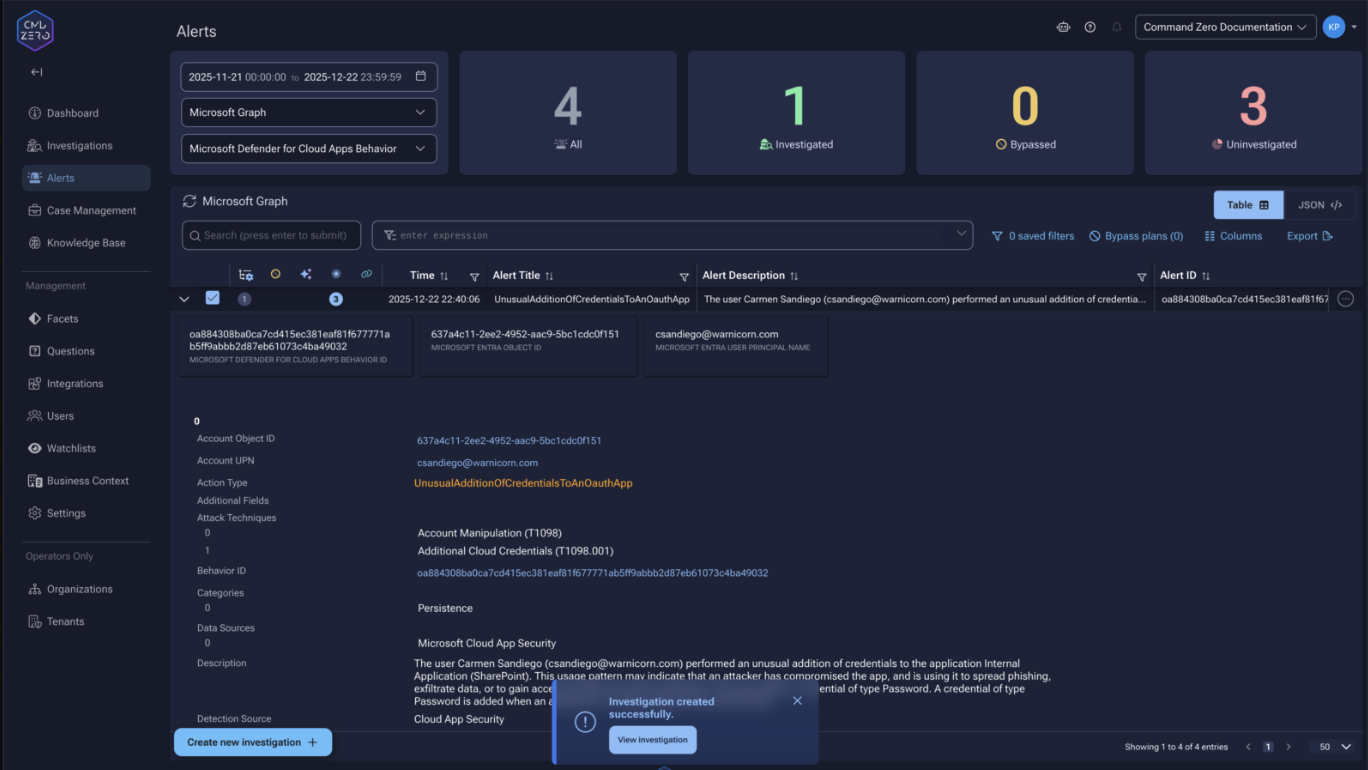This screenshot has width=1368, height=770.
Task: Click View investigation in notification
Action: click(x=652, y=740)
